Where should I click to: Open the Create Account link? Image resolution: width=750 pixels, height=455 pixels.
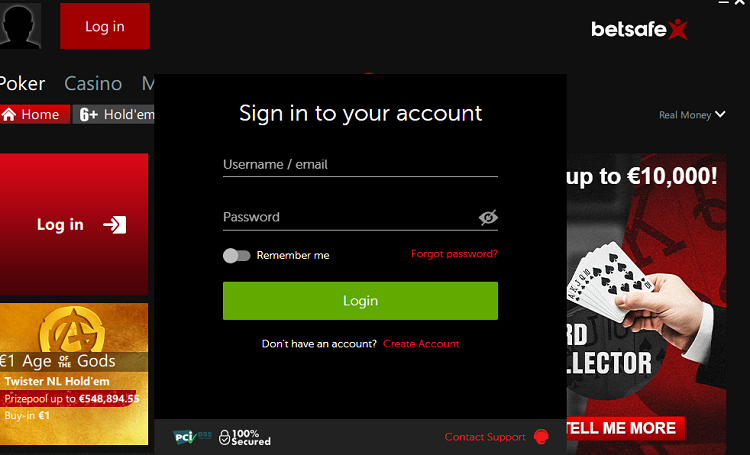[x=421, y=344]
